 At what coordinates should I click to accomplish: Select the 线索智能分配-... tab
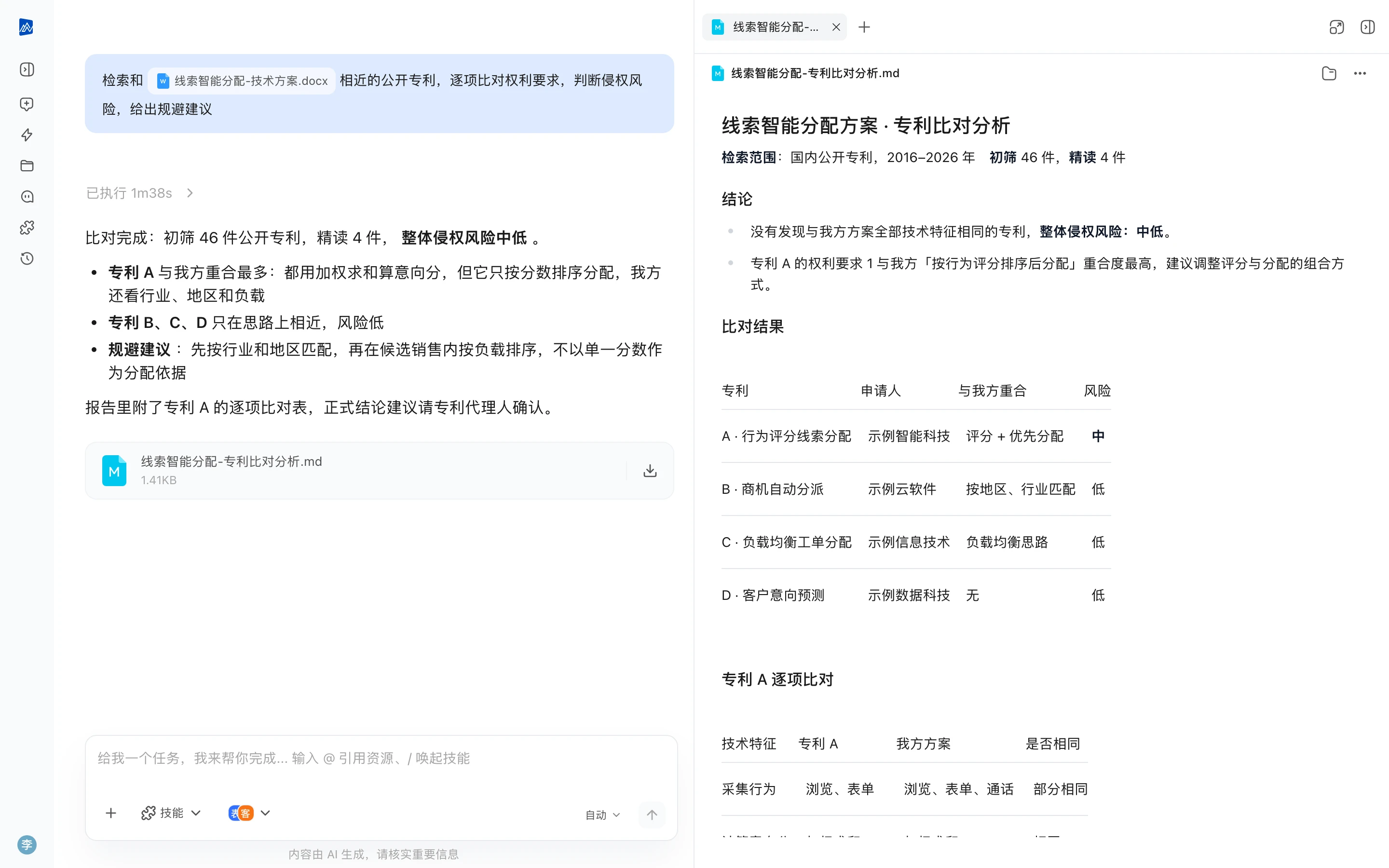[x=774, y=27]
